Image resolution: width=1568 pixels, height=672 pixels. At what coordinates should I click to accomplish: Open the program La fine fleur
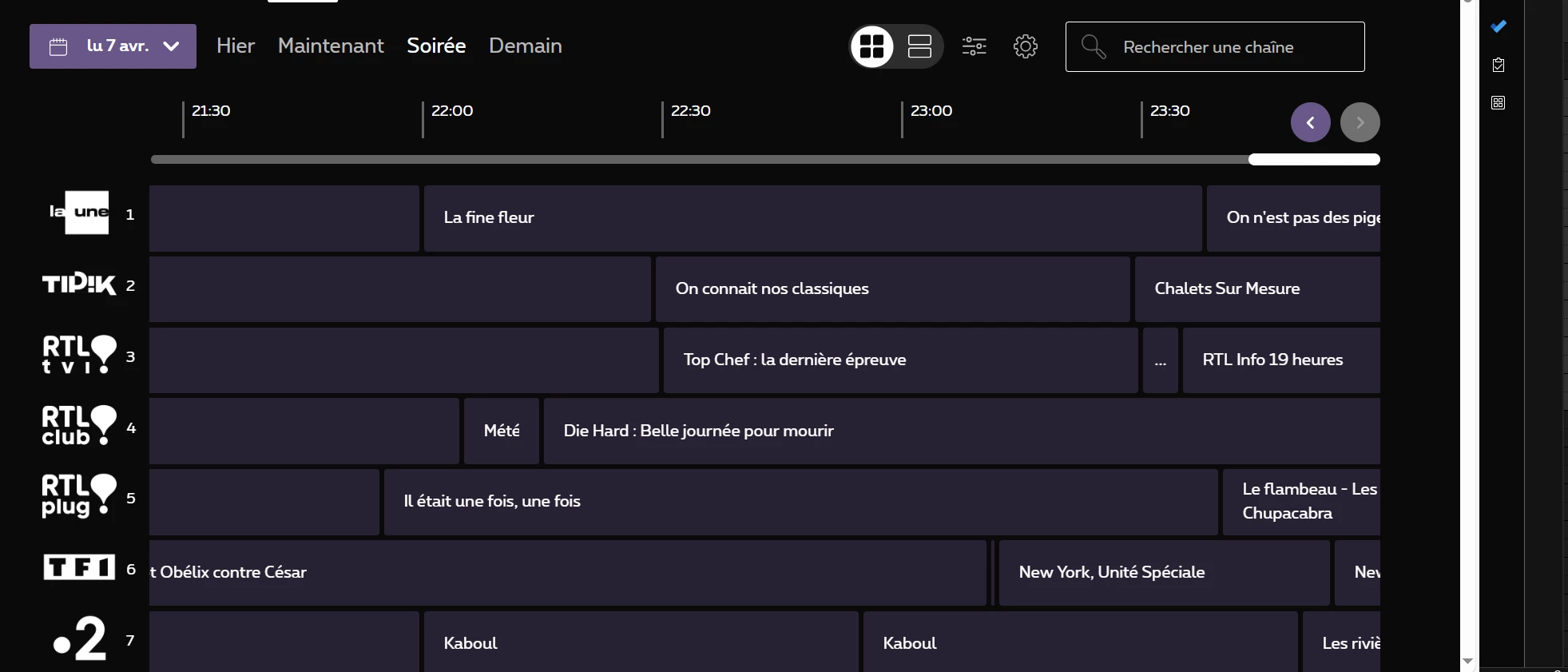click(812, 218)
